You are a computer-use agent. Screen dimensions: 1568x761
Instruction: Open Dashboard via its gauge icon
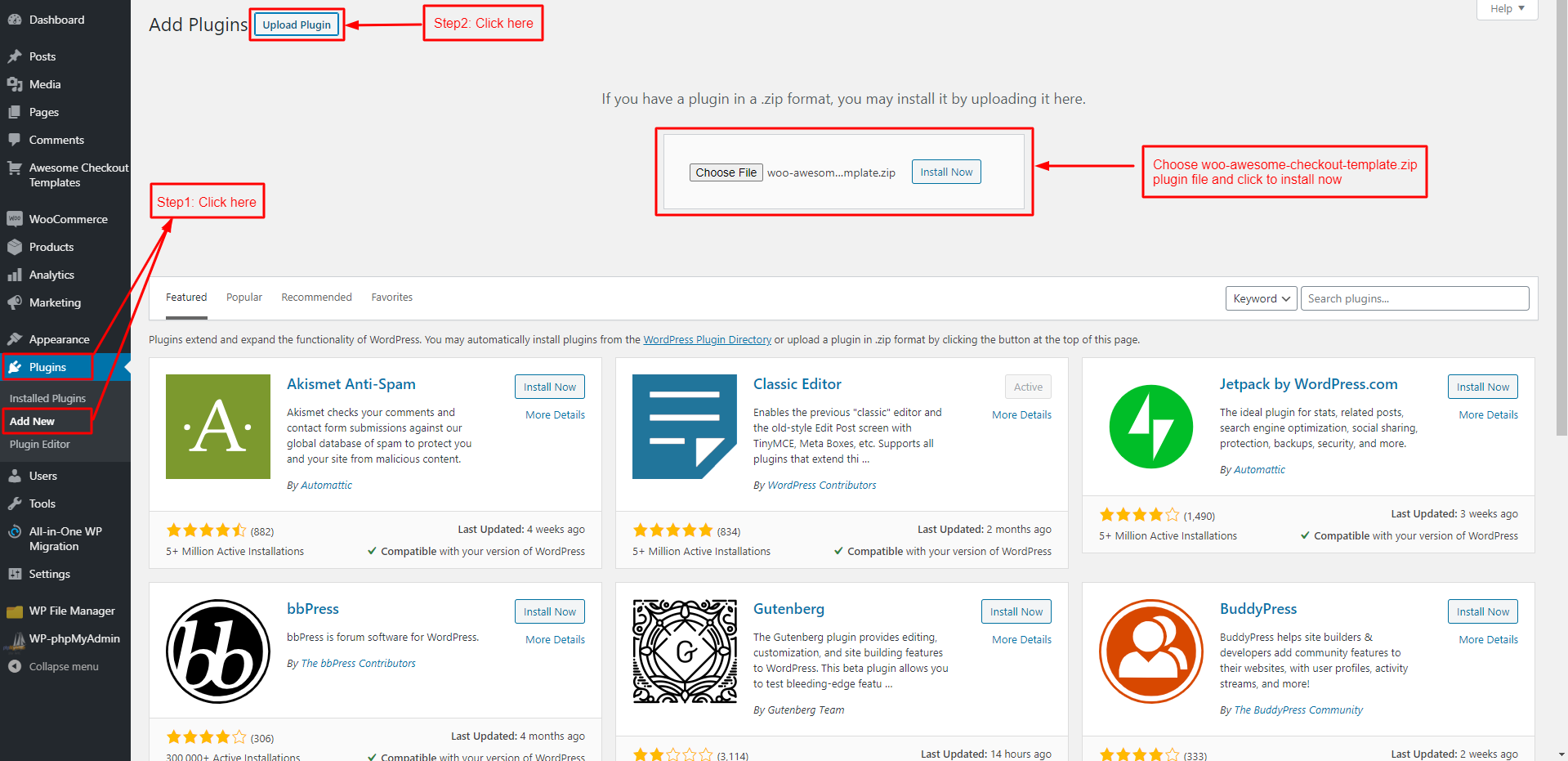[15, 20]
